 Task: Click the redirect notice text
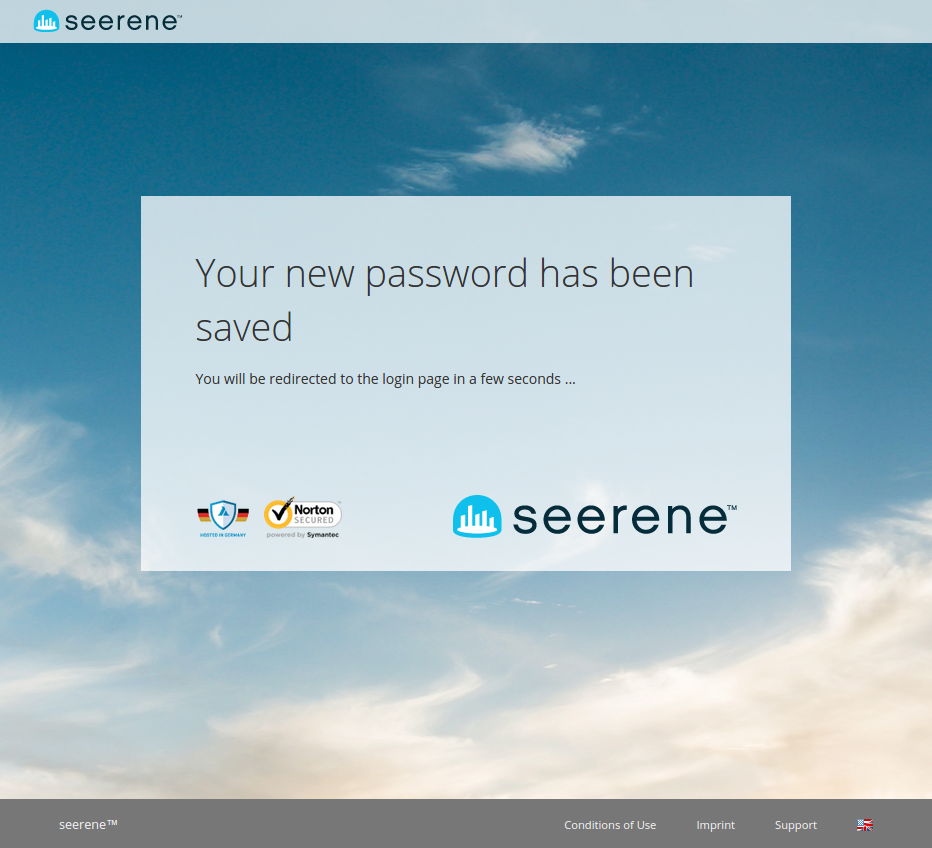pos(385,379)
